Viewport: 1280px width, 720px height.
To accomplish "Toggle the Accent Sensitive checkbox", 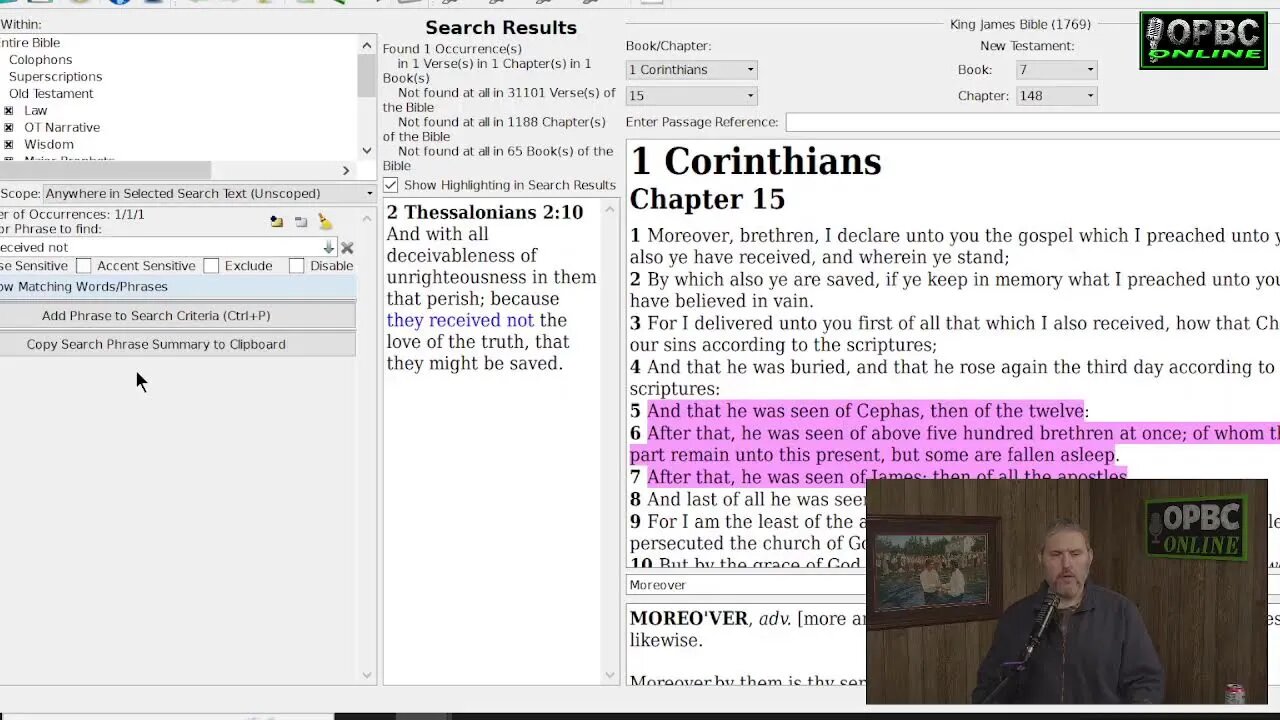I will [84, 266].
